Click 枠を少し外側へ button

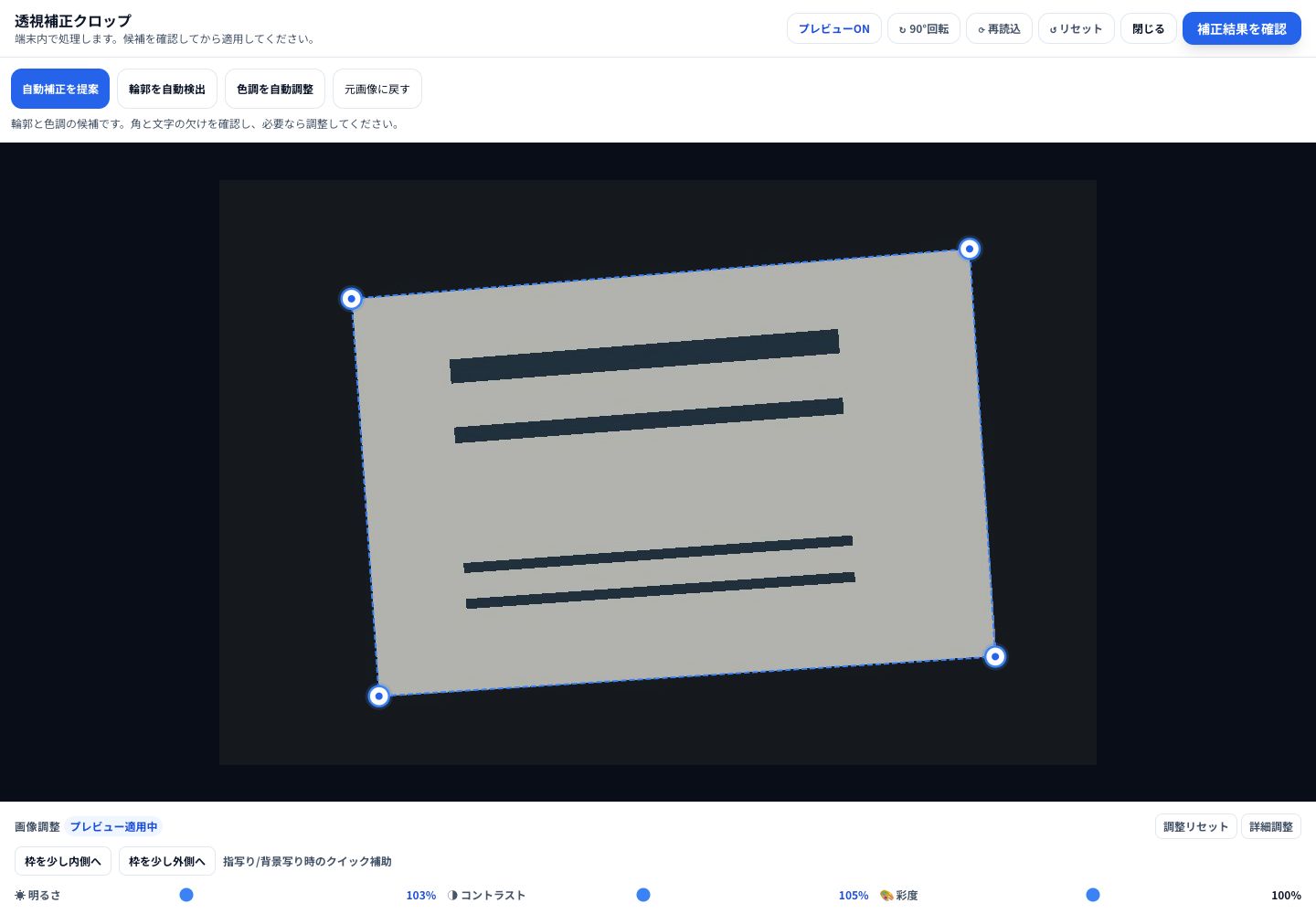point(167,861)
